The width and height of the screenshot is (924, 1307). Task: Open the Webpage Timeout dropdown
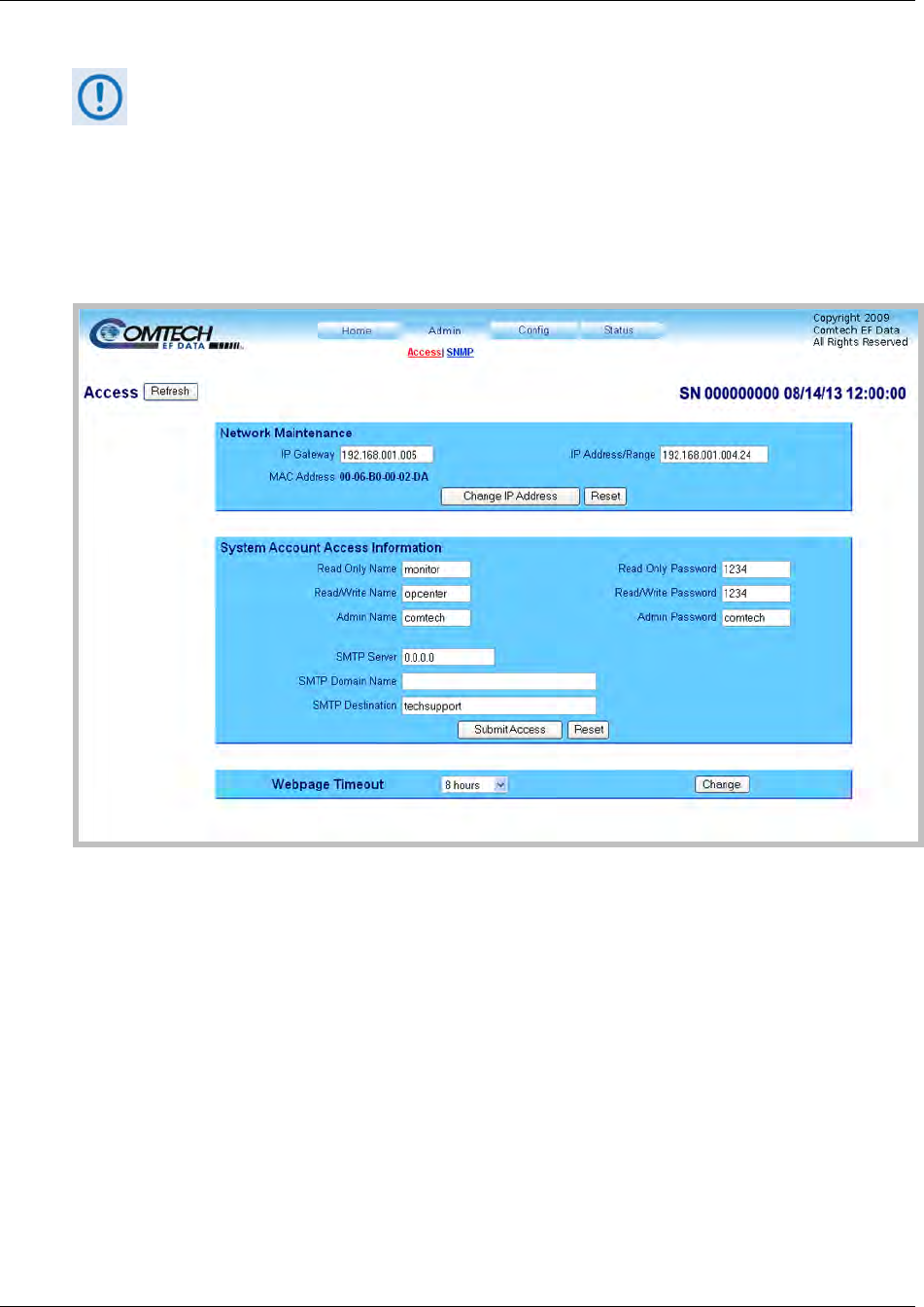click(x=475, y=785)
